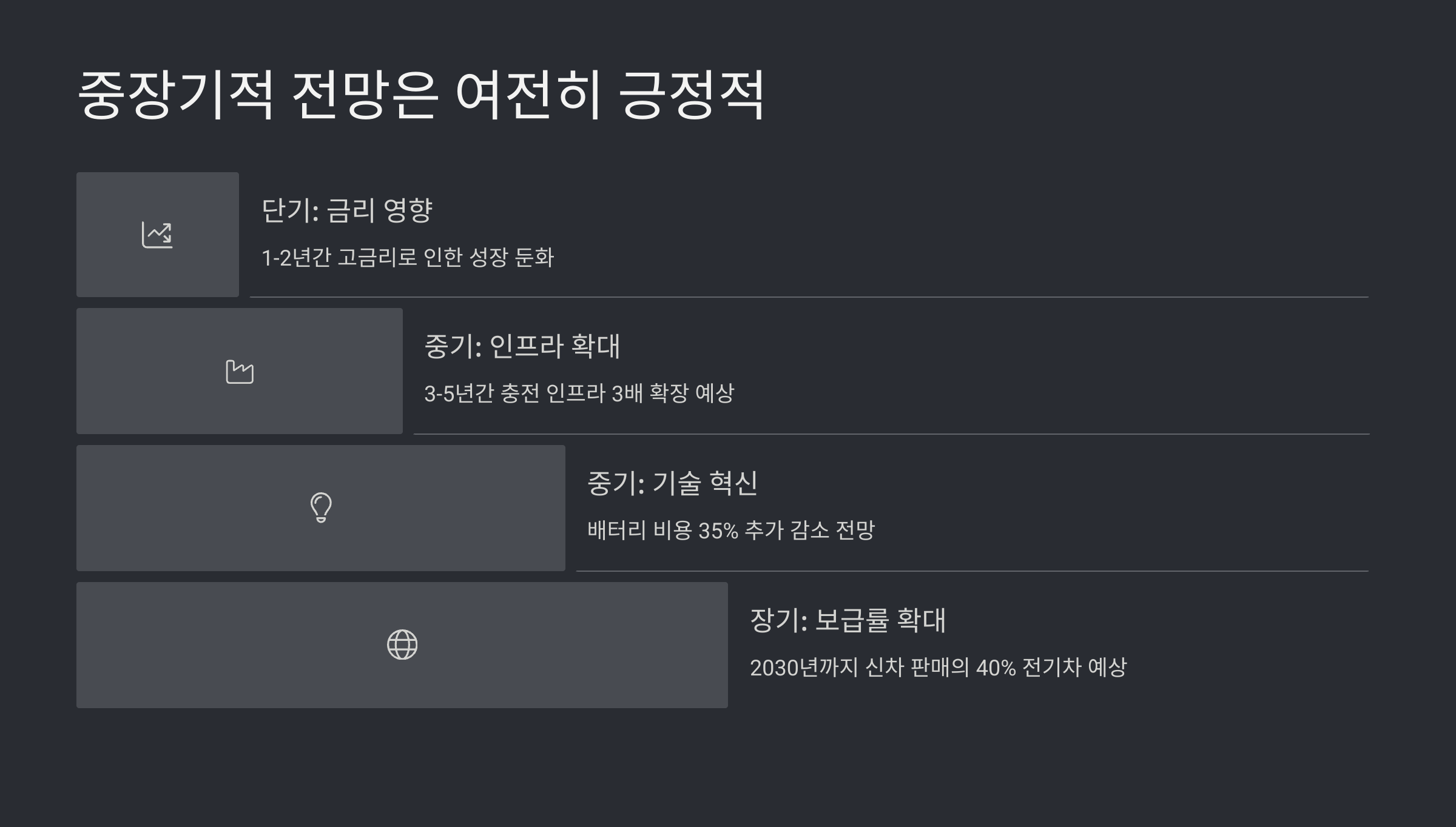1456x827 pixels.
Task: Select the text 배터리 비용 35% 추가 감소 전망
Action: coord(731,531)
